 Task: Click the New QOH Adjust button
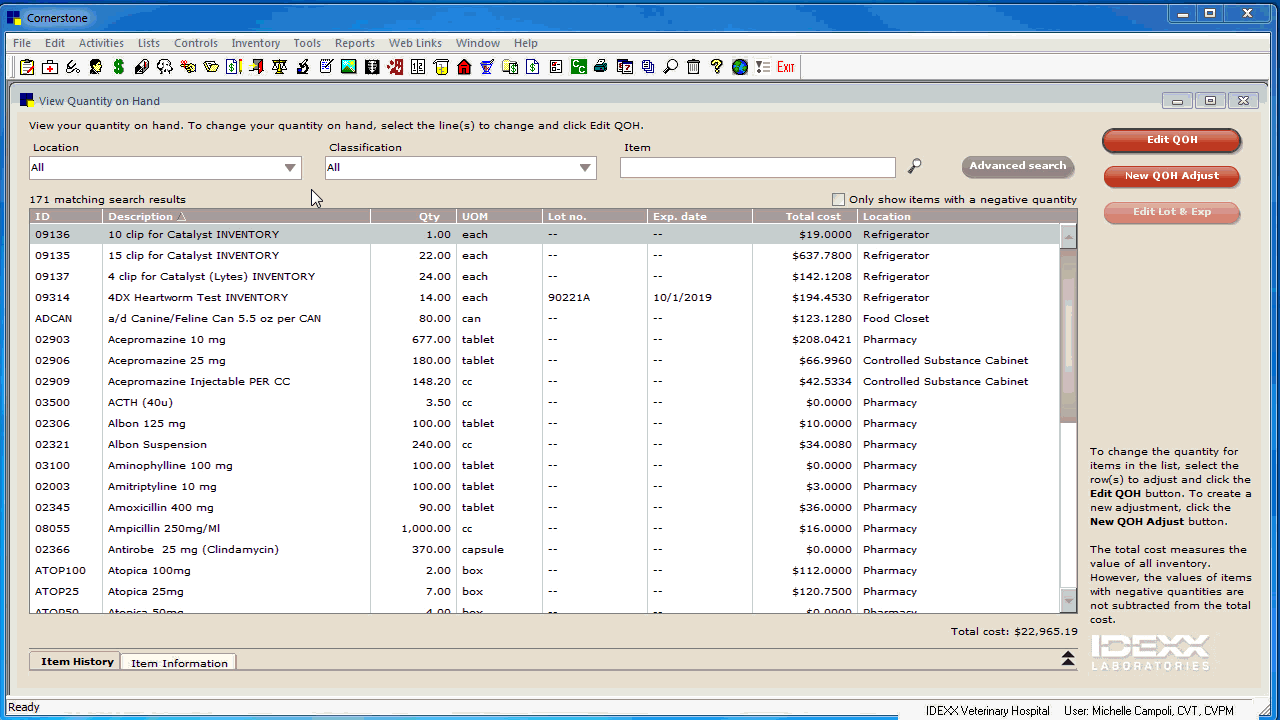1171,176
